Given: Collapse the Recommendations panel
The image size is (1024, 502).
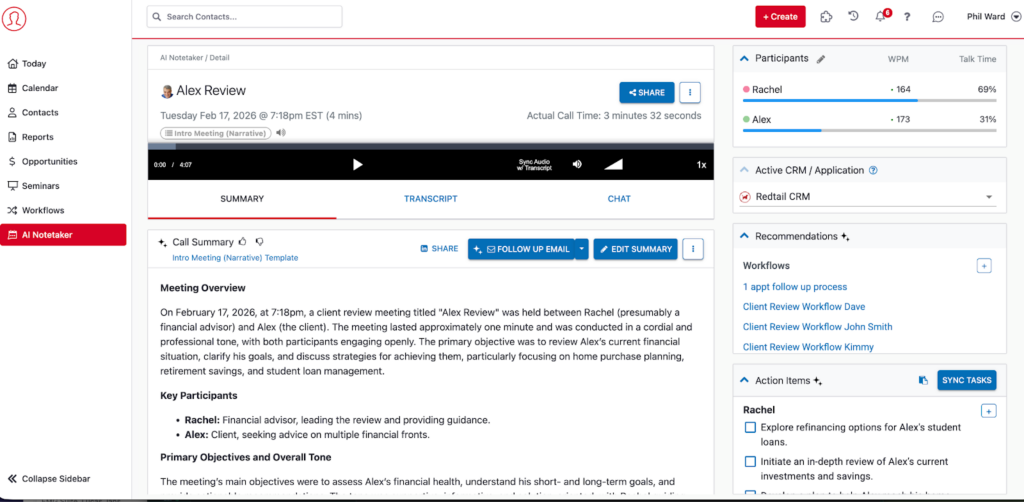Looking at the screenshot, I should pyautogui.click(x=745, y=237).
